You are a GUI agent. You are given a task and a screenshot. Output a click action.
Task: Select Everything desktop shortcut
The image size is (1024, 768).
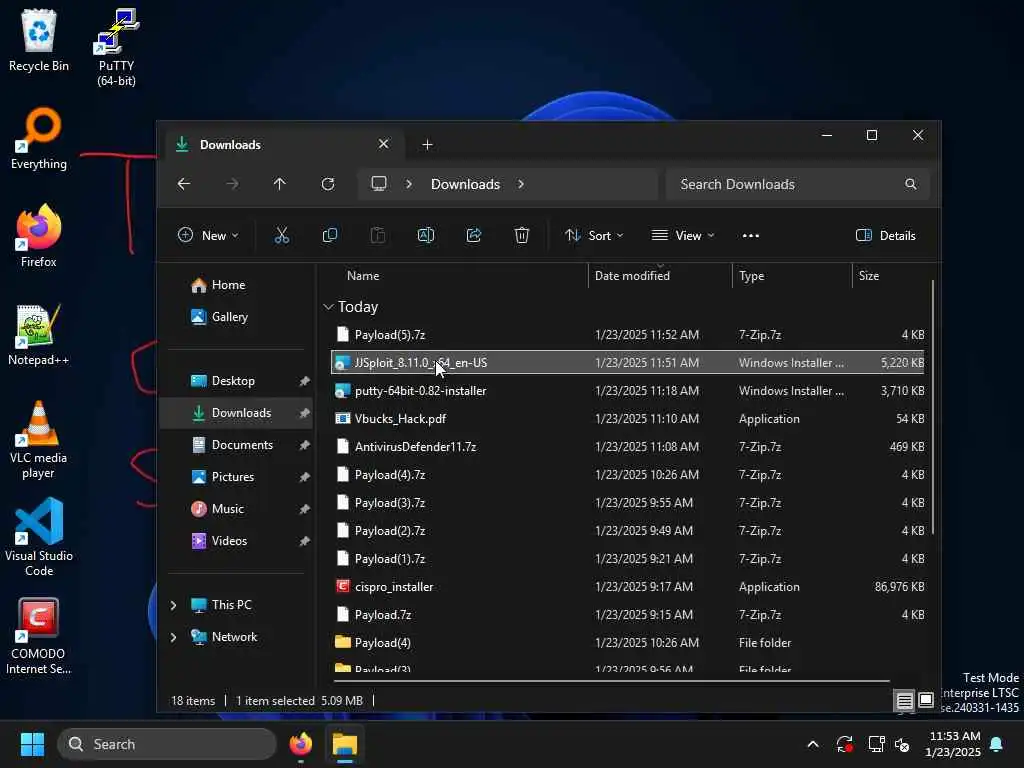click(39, 139)
